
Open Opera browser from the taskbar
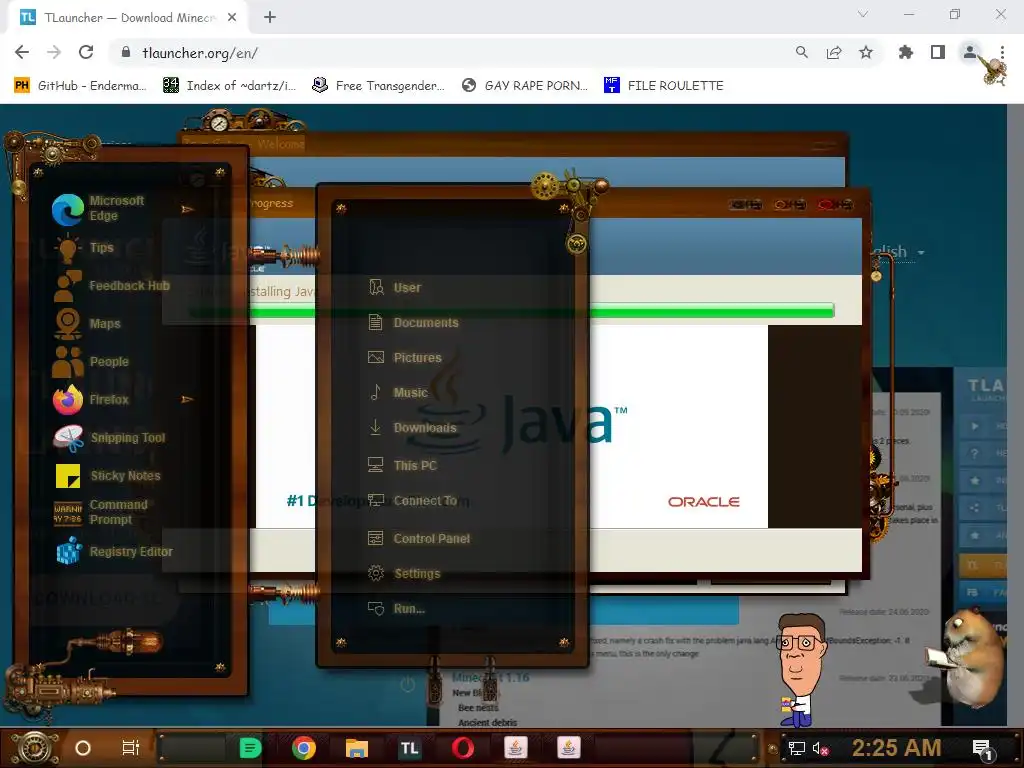[462, 748]
